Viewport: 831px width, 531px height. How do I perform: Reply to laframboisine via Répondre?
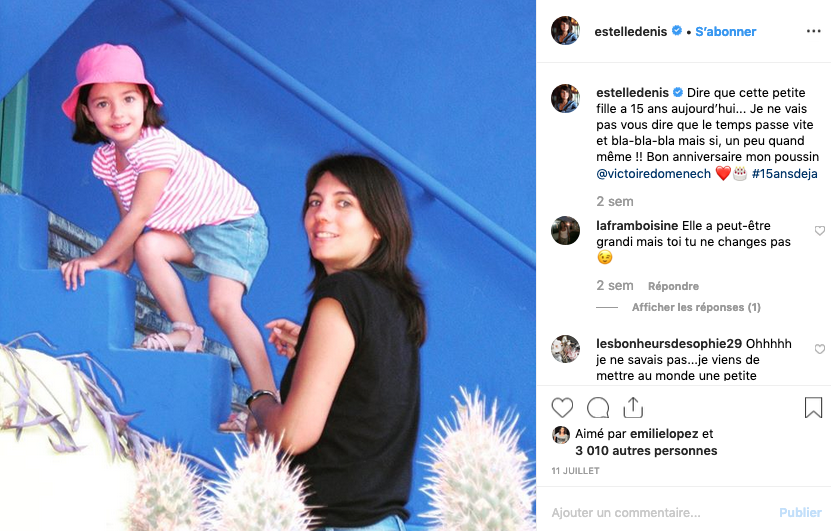click(673, 286)
